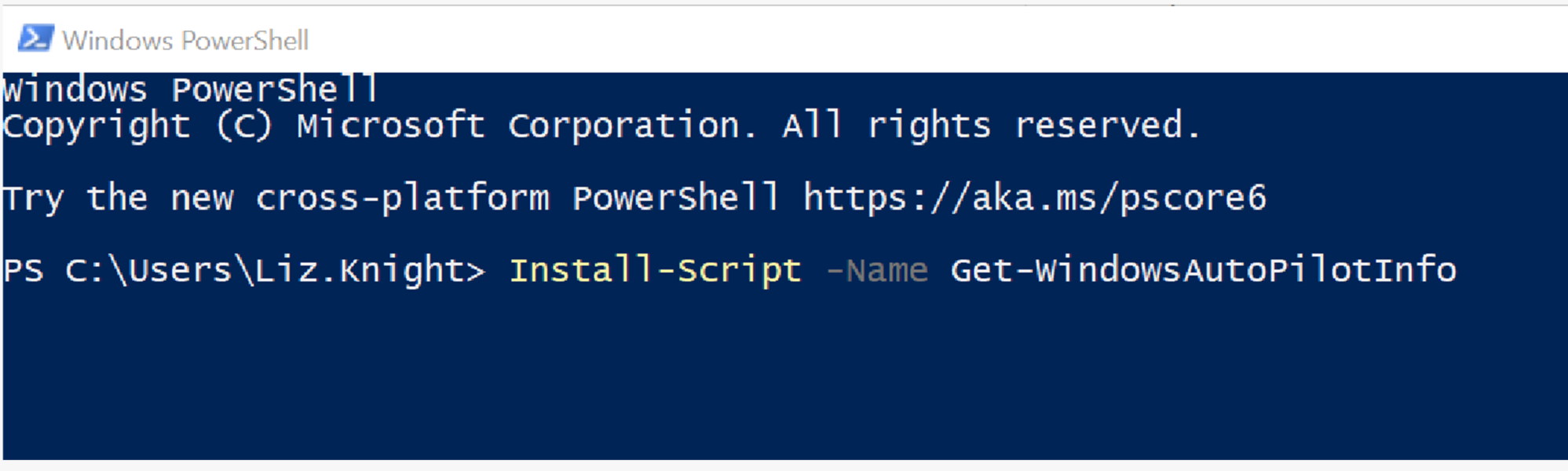The width and height of the screenshot is (1568, 471).
Task: Click the empty console area below the prompt
Action: (785, 377)
